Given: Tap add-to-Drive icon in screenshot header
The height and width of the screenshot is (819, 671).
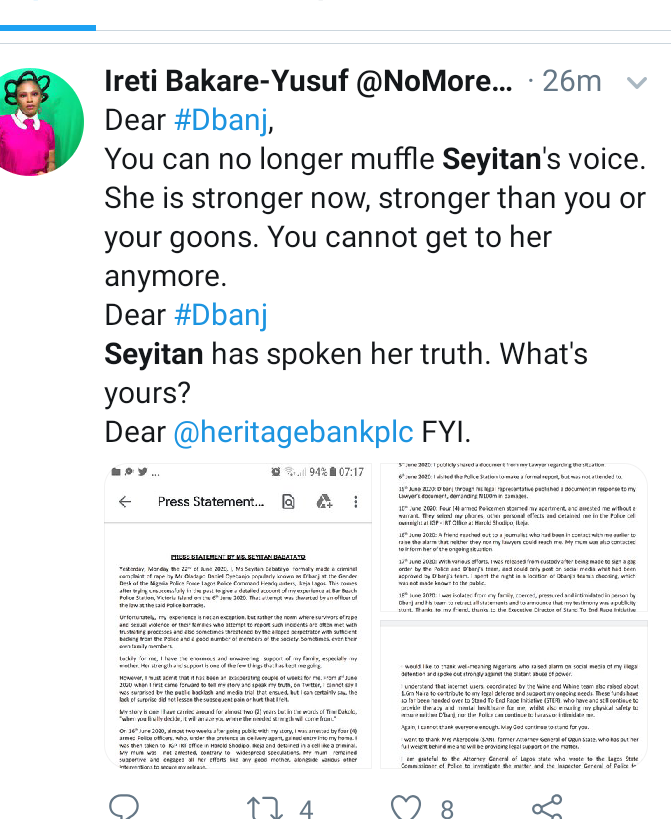Looking at the screenshot, I should coord(323,501).
